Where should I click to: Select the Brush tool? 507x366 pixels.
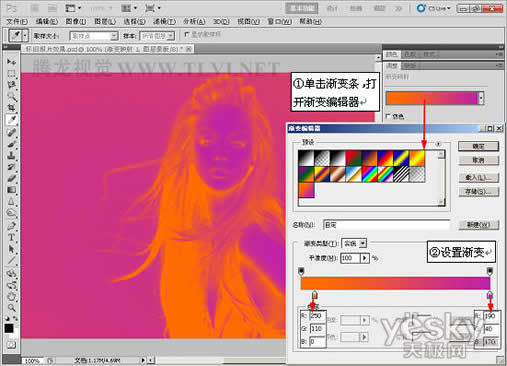tap(11, 144)
